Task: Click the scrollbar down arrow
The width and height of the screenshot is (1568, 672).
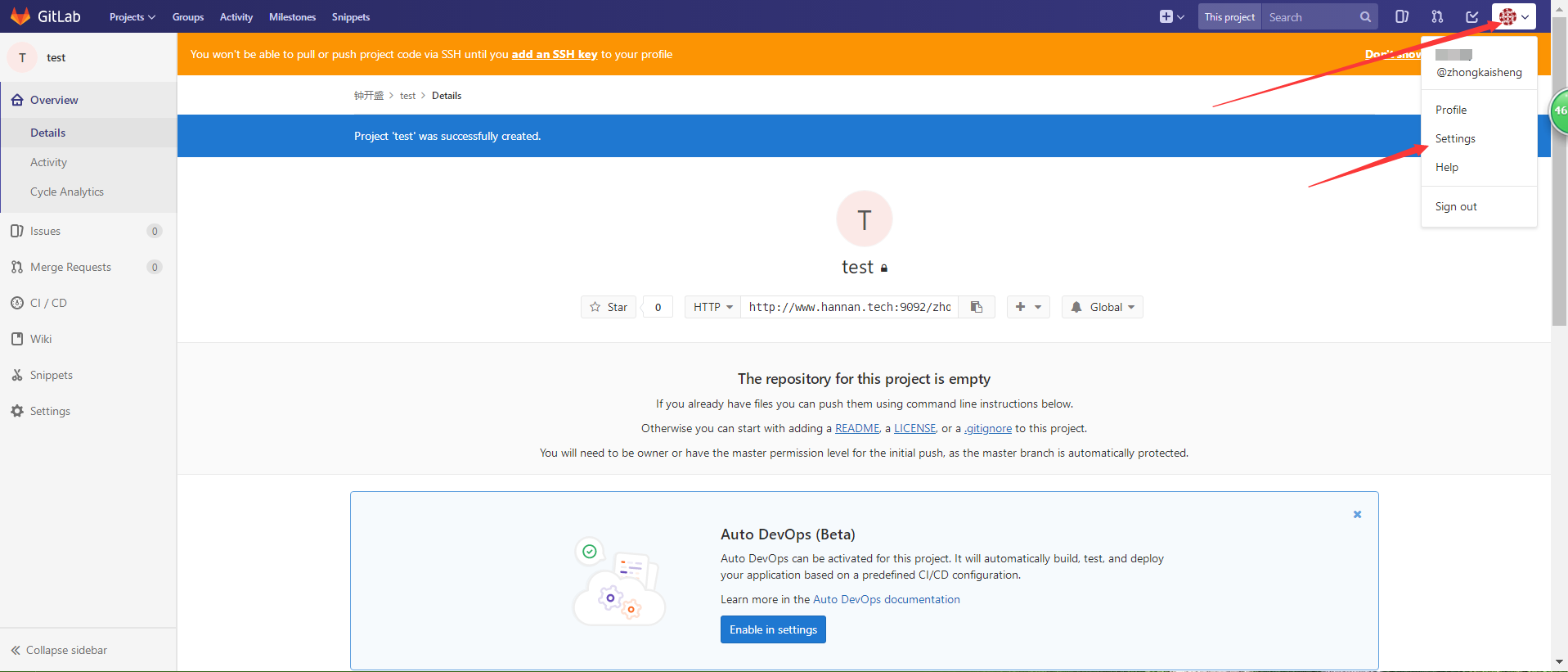Action: 1559,662
